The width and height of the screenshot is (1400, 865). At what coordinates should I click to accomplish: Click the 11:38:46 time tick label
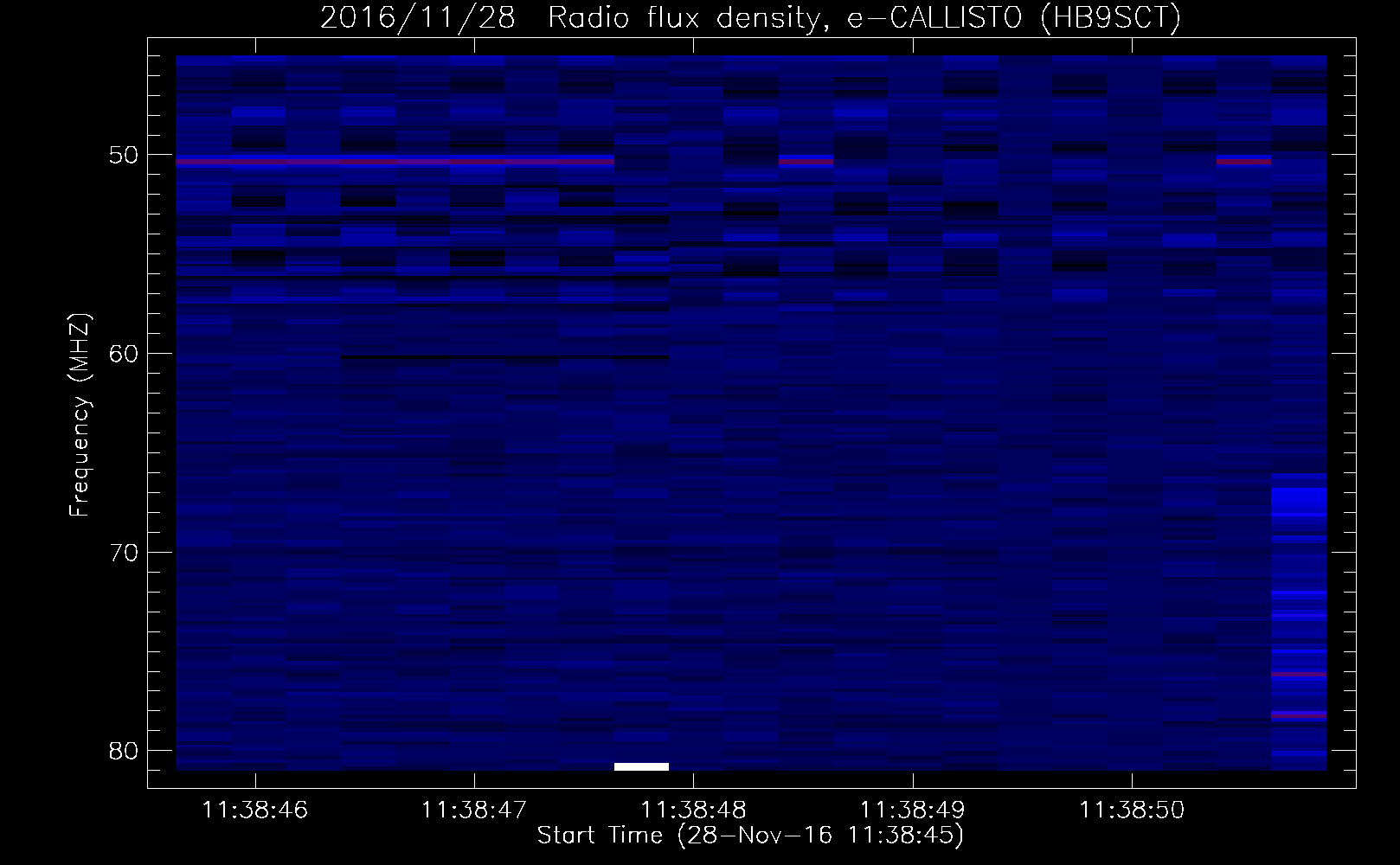254,811
